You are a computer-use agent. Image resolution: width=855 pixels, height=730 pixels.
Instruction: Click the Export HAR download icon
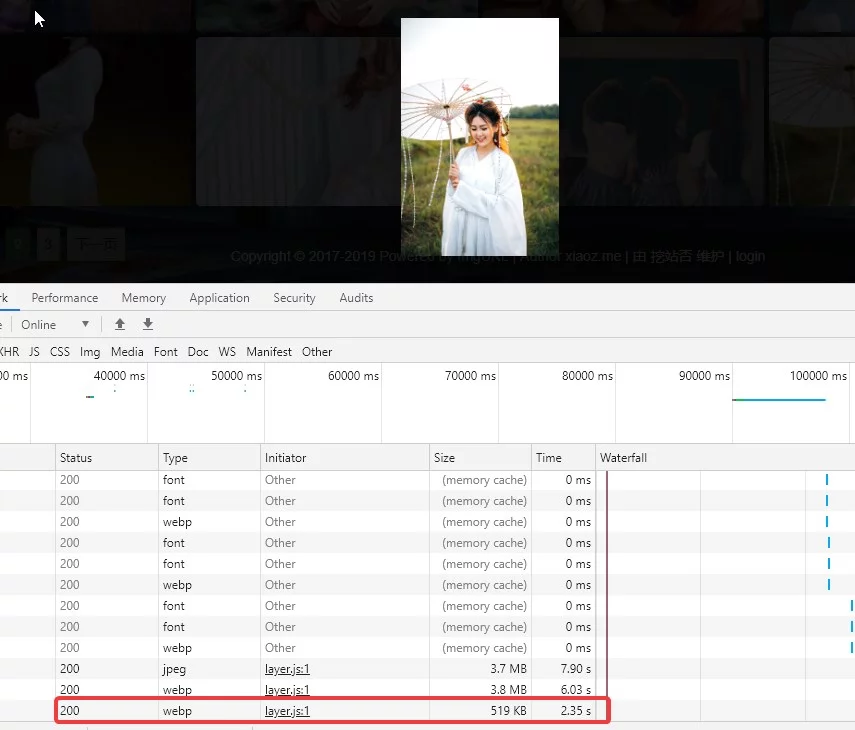click(148, 324)
